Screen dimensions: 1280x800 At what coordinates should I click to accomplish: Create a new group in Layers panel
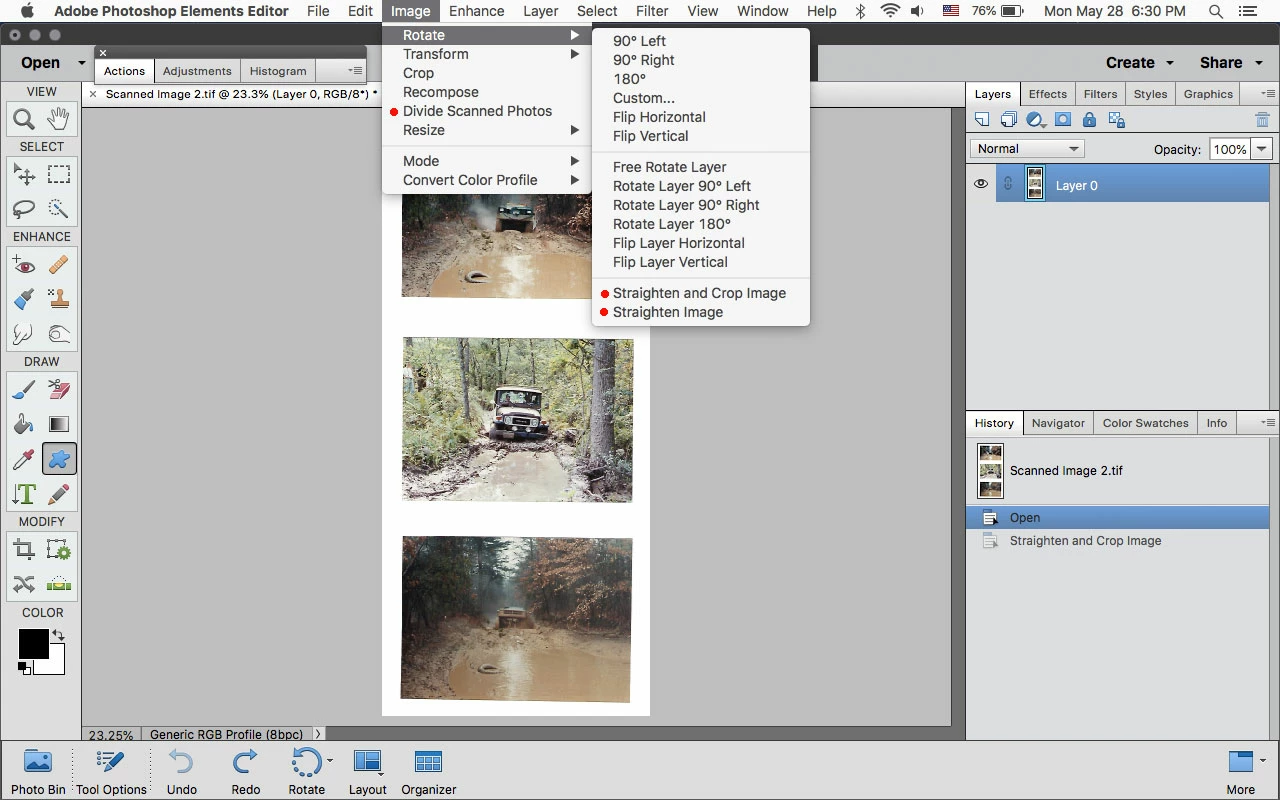(x=1009, y=120)
